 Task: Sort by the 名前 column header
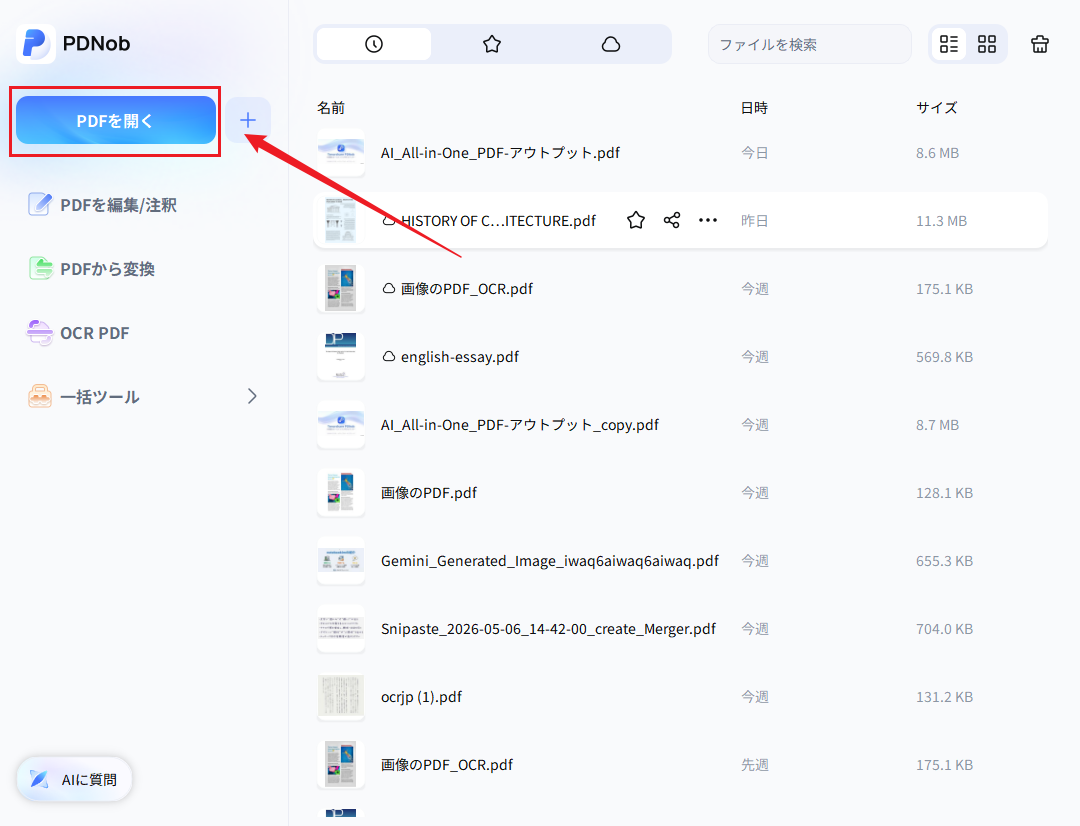pyautogui.click(x=331, y=107)
